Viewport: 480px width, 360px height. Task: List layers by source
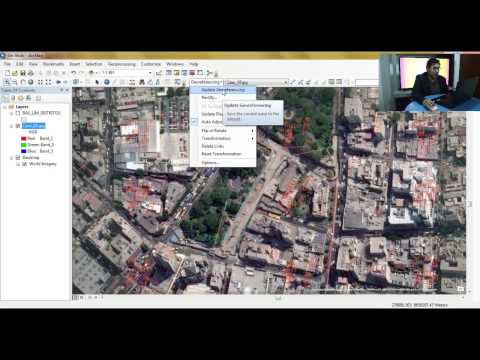[13, 98]
